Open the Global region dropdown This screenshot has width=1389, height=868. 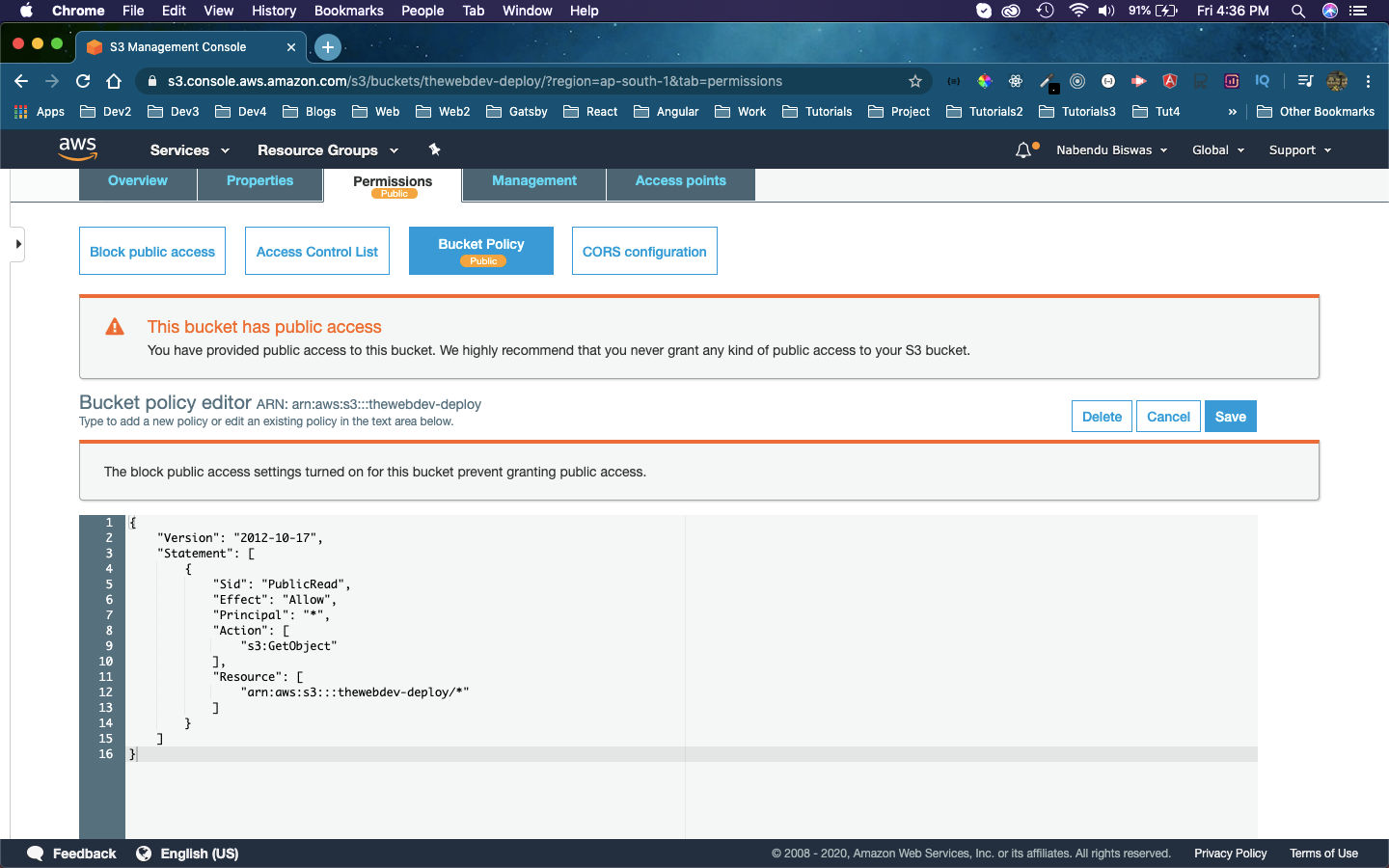1218,150
